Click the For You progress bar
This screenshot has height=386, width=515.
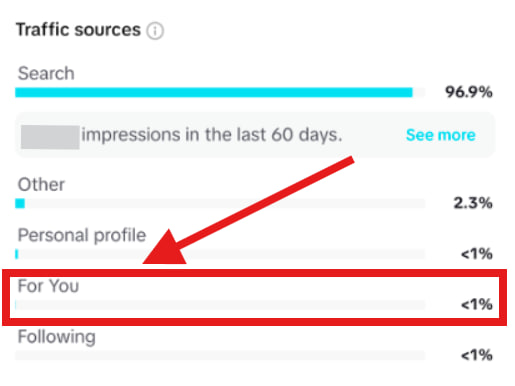tap(220, 305)
